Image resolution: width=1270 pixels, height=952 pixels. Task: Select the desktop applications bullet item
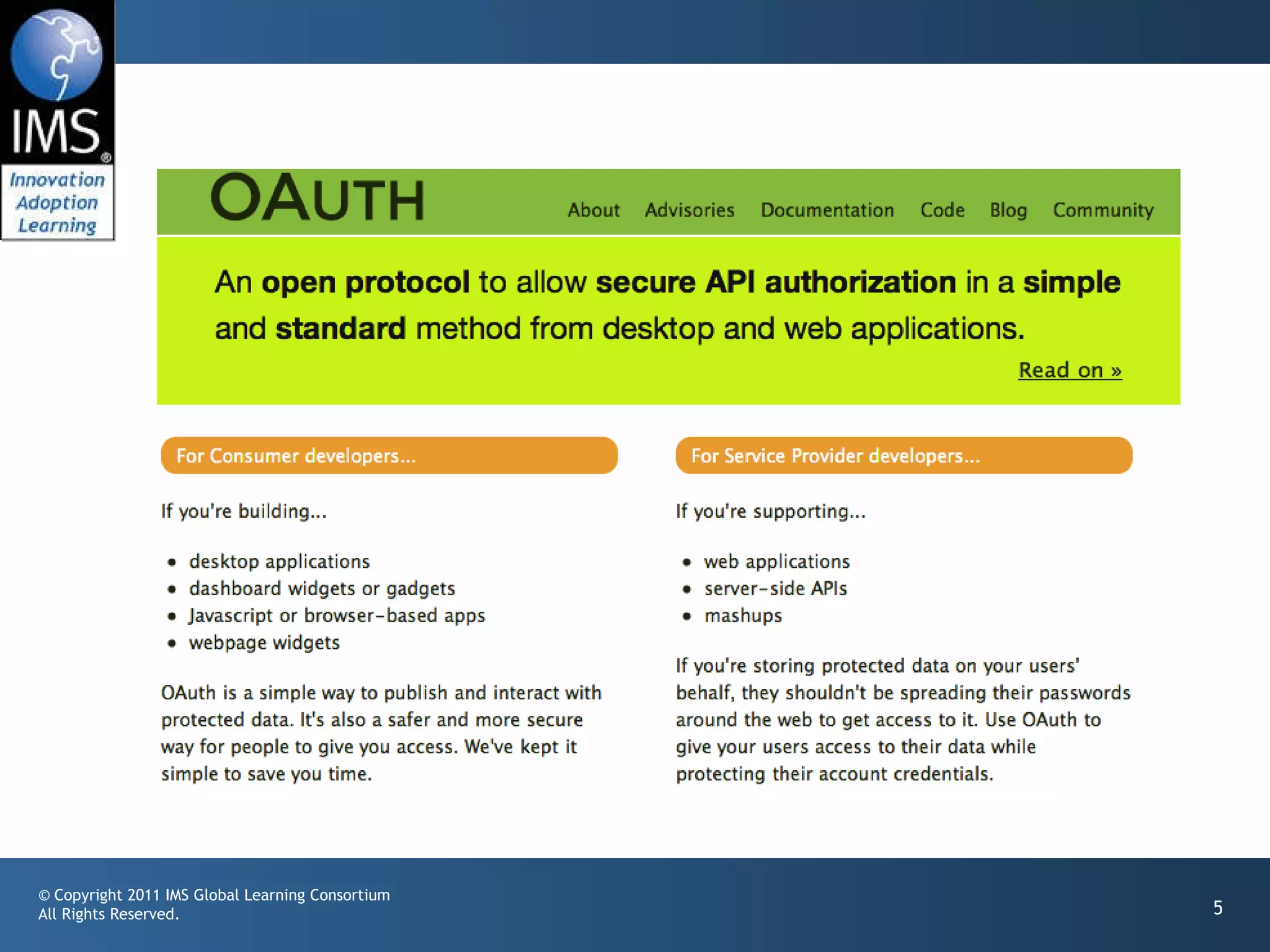coord(279,562)
